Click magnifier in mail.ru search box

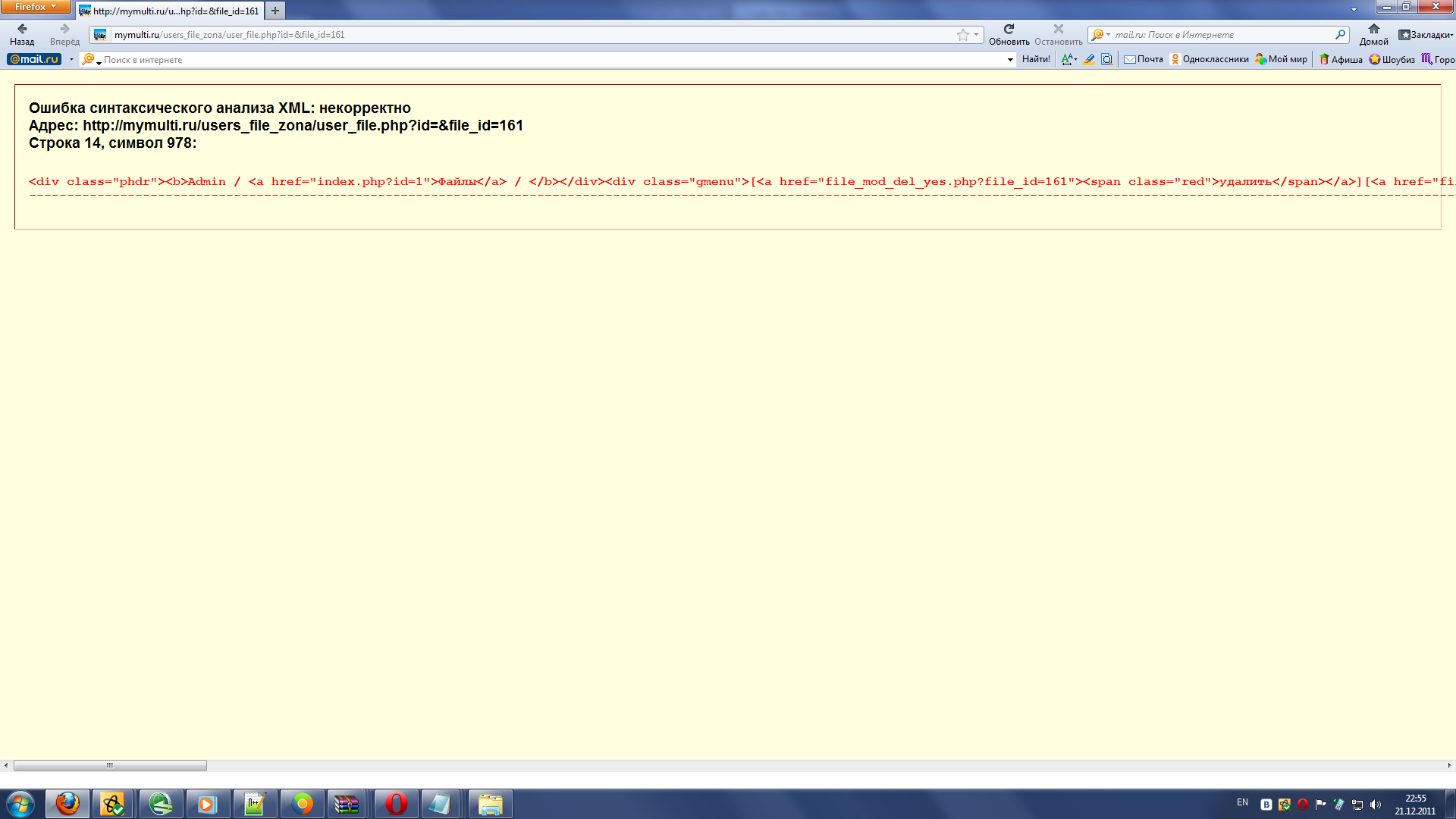click(x=1340, y=35)
